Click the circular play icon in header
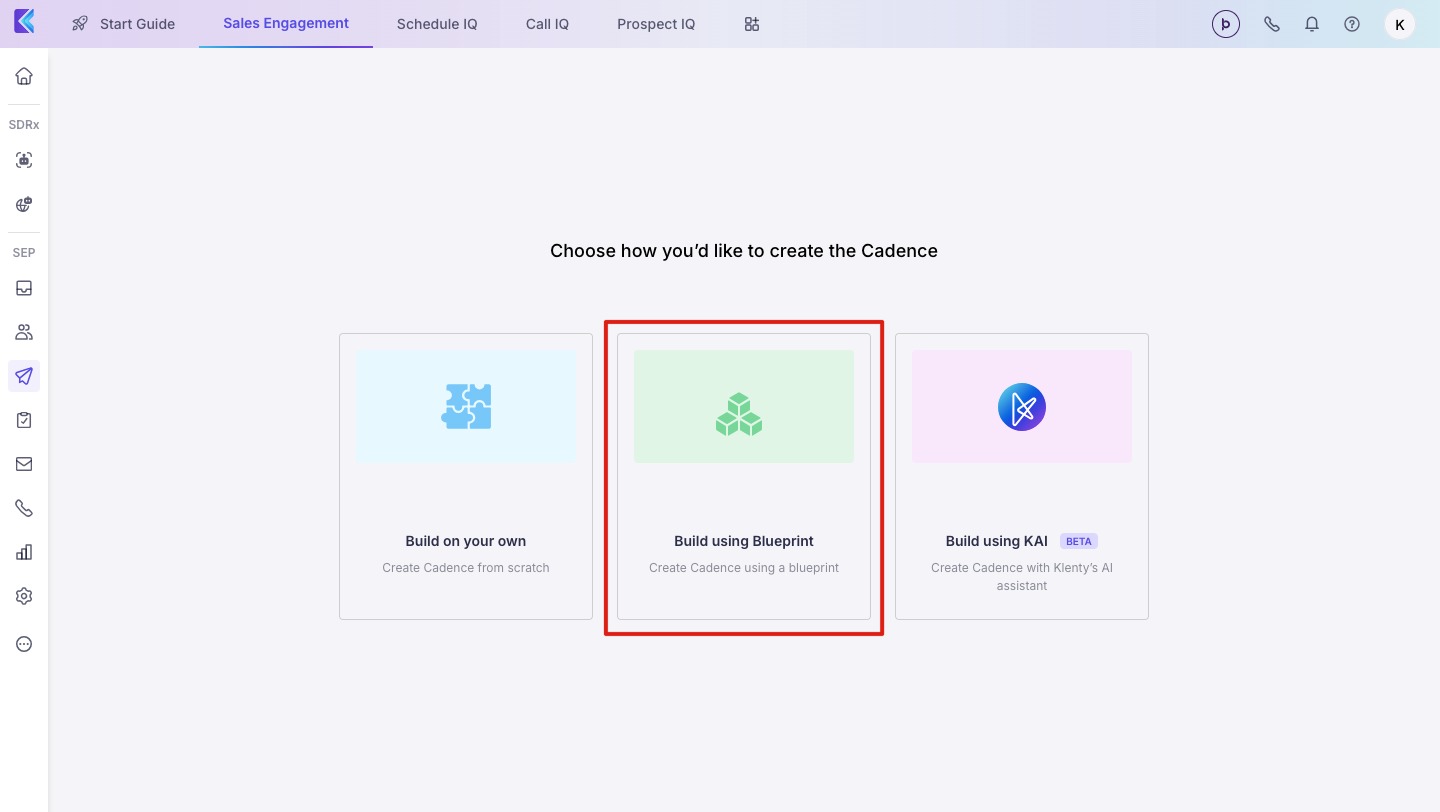The image size is (1440, 812). (1226, 24)
